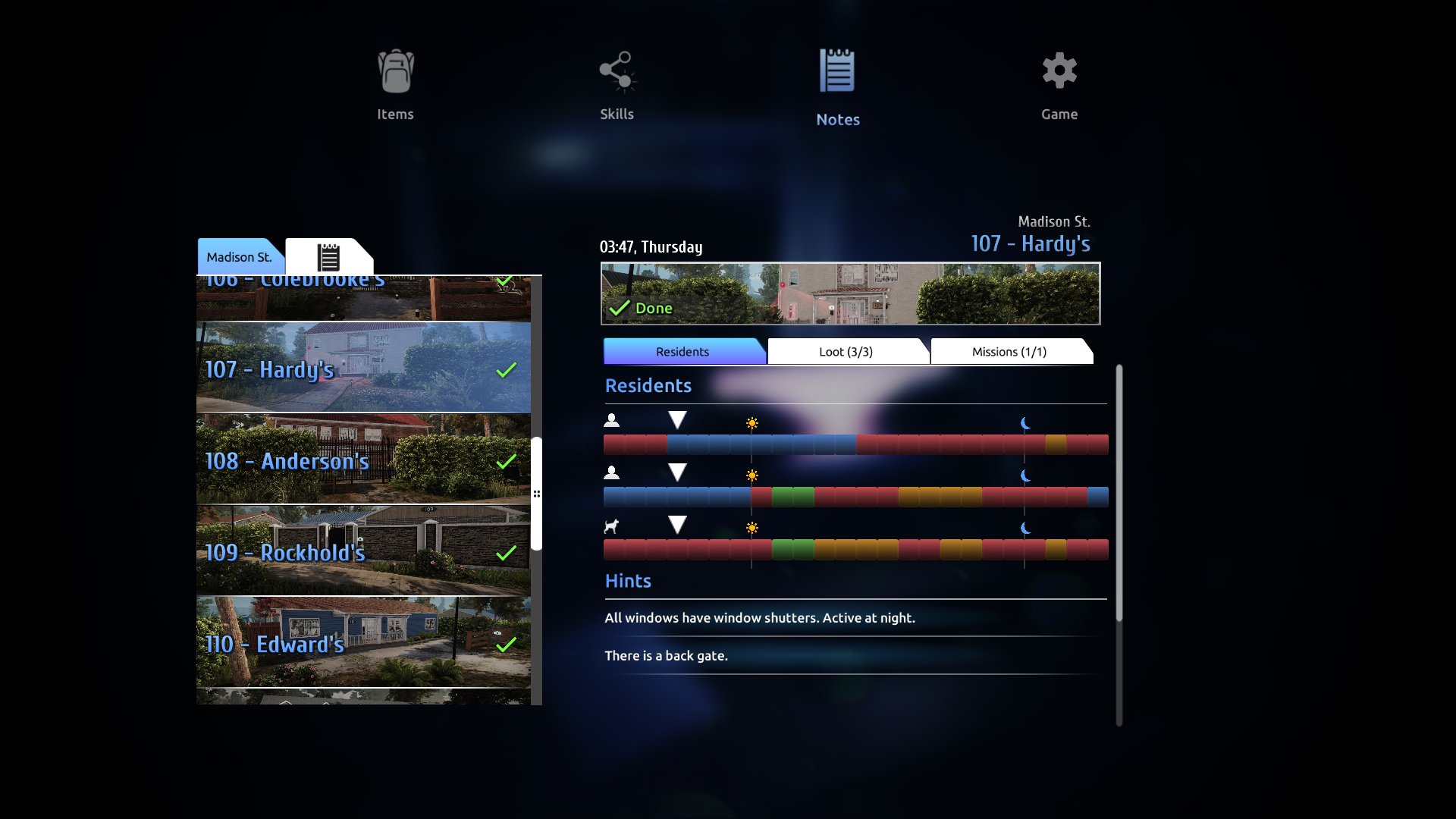Open the Game settings panel
1456x819 pixels.
[x=1059, y=85]
